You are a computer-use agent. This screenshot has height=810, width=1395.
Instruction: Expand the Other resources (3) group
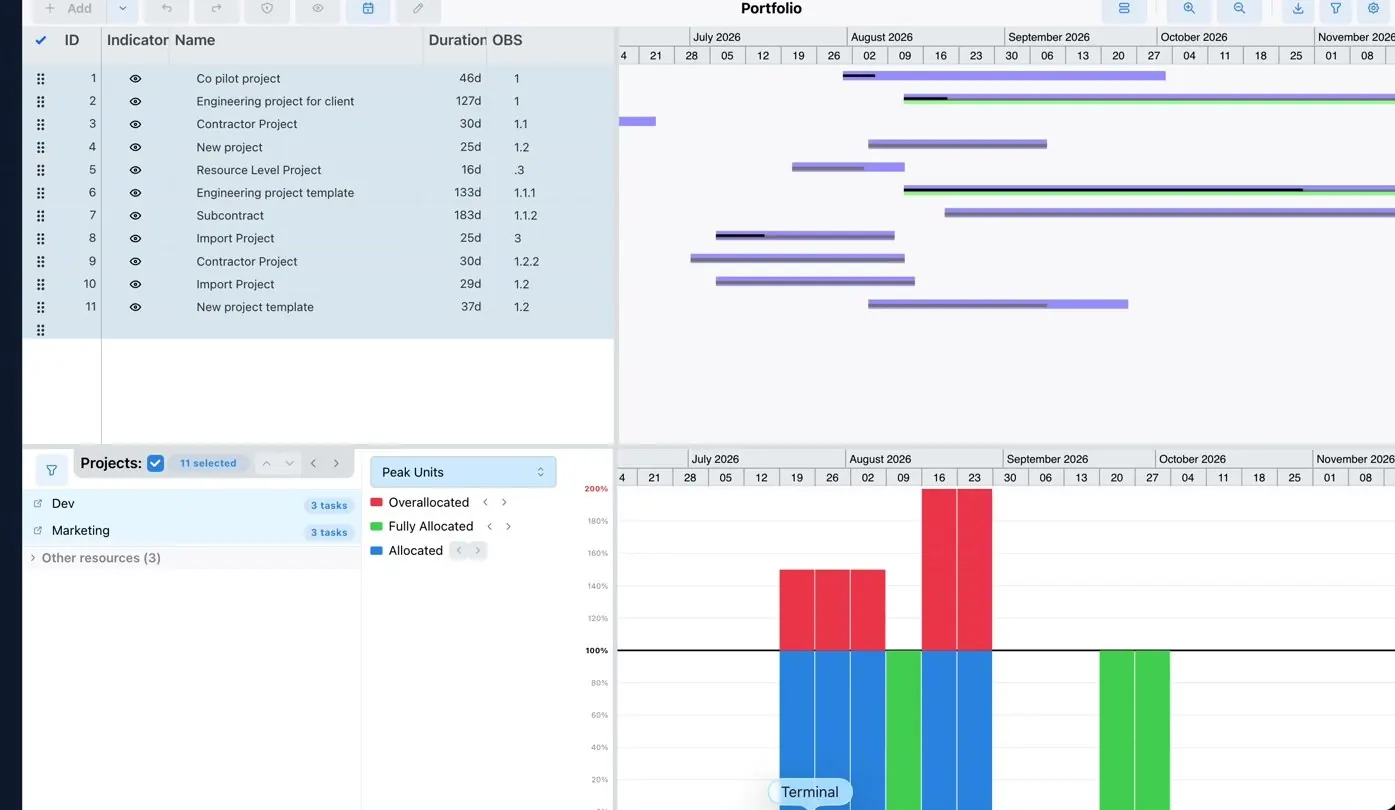[33, 558]
